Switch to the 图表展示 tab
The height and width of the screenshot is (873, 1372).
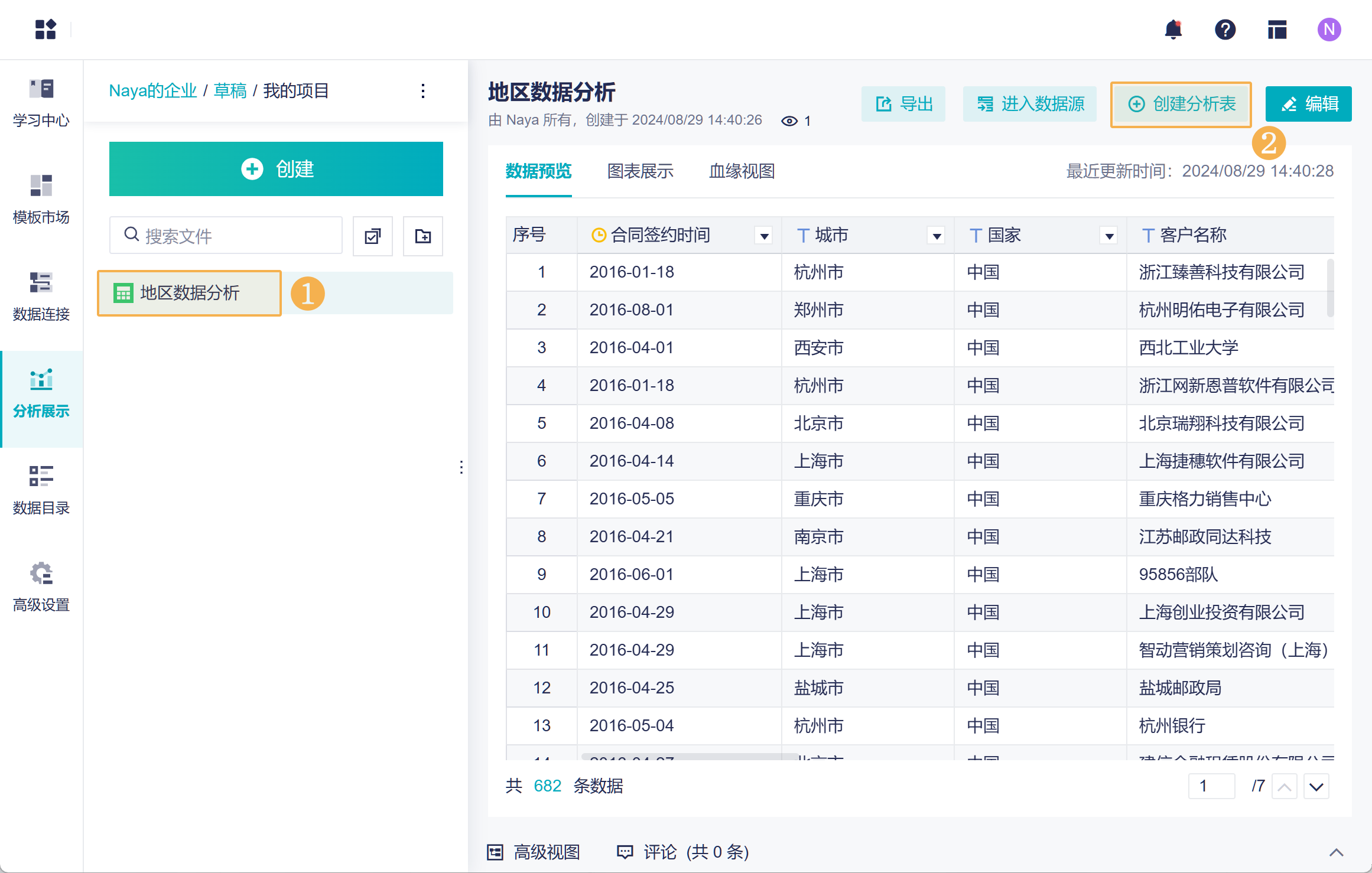640,171
